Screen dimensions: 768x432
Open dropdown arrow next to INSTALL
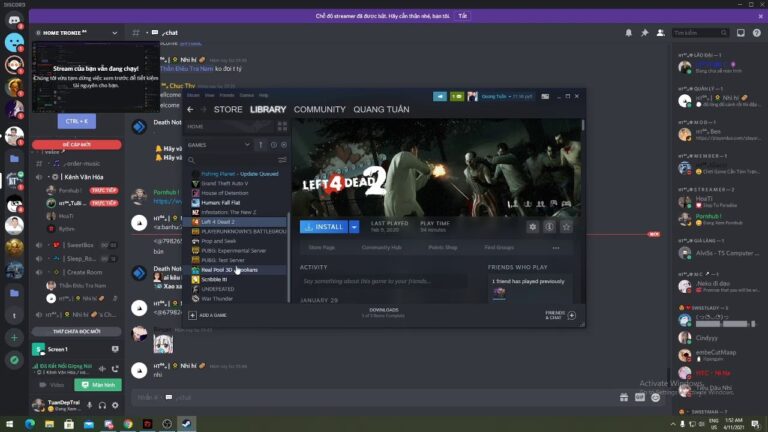coord(354,227)
